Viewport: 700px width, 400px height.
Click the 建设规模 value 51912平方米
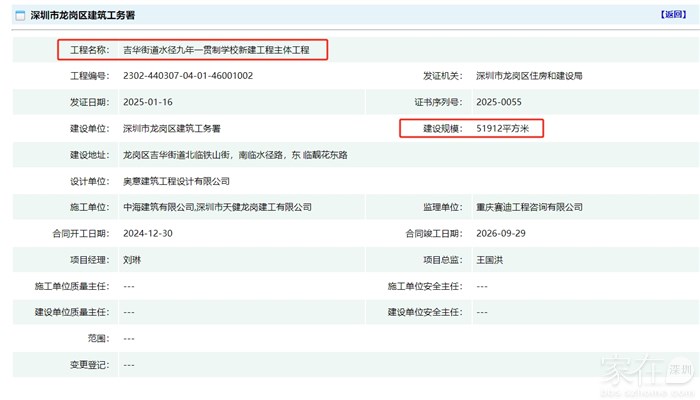(x=510, y=129)
